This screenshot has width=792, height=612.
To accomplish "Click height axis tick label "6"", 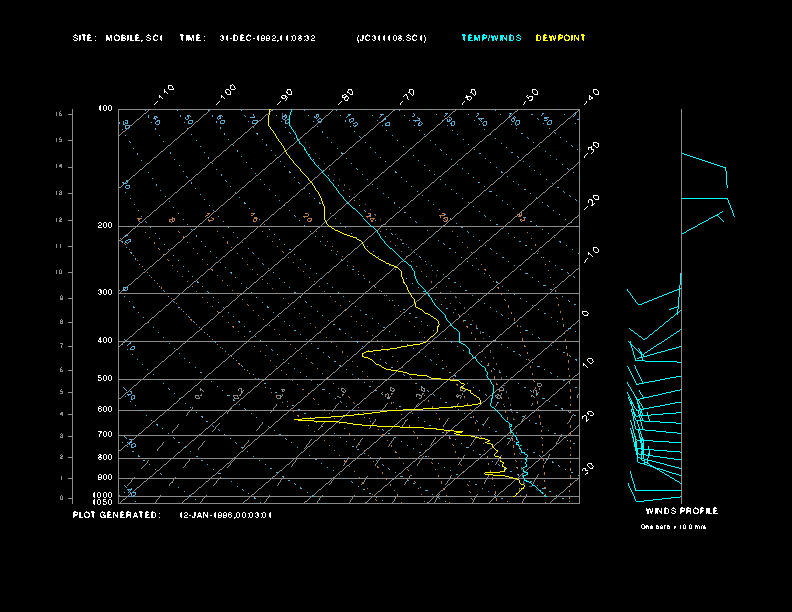I will [x=62, y=370].
